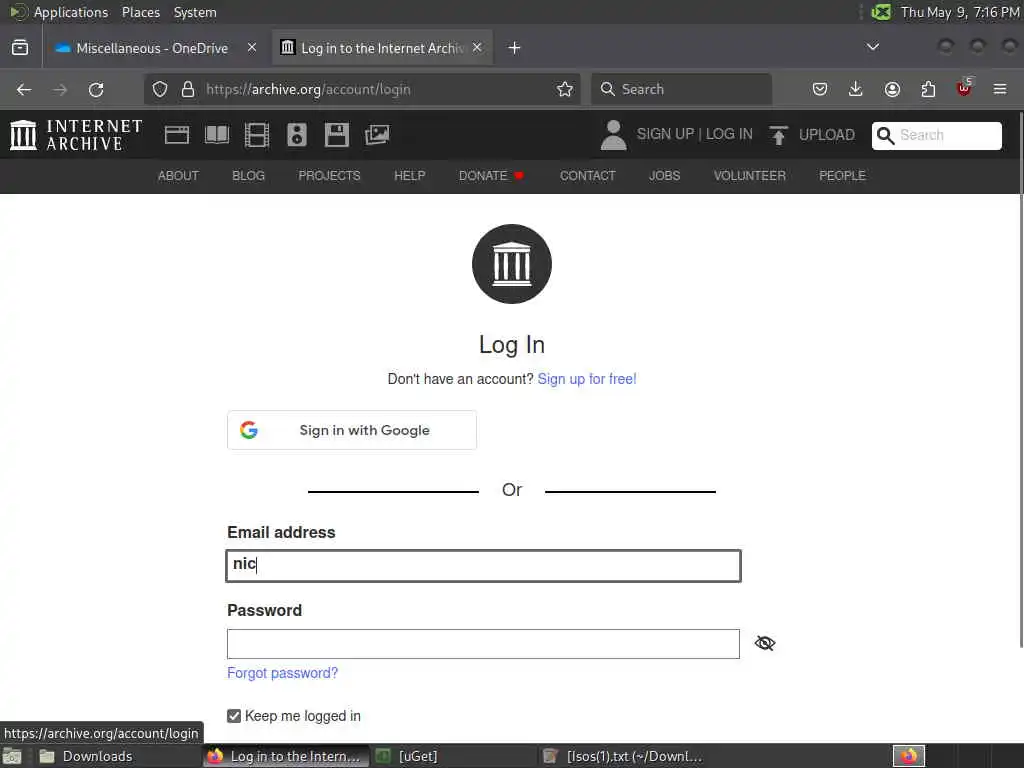
Task: Go to VOLUNTEER
Action: click(x=750, y=176)
